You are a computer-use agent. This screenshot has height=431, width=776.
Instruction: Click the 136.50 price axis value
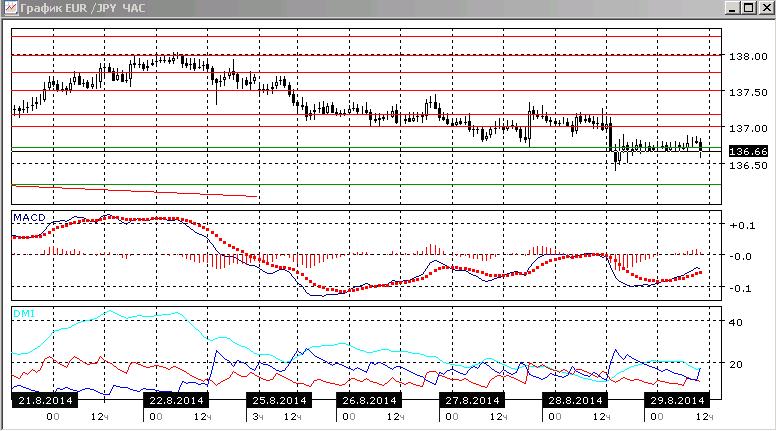coord(748,165)
